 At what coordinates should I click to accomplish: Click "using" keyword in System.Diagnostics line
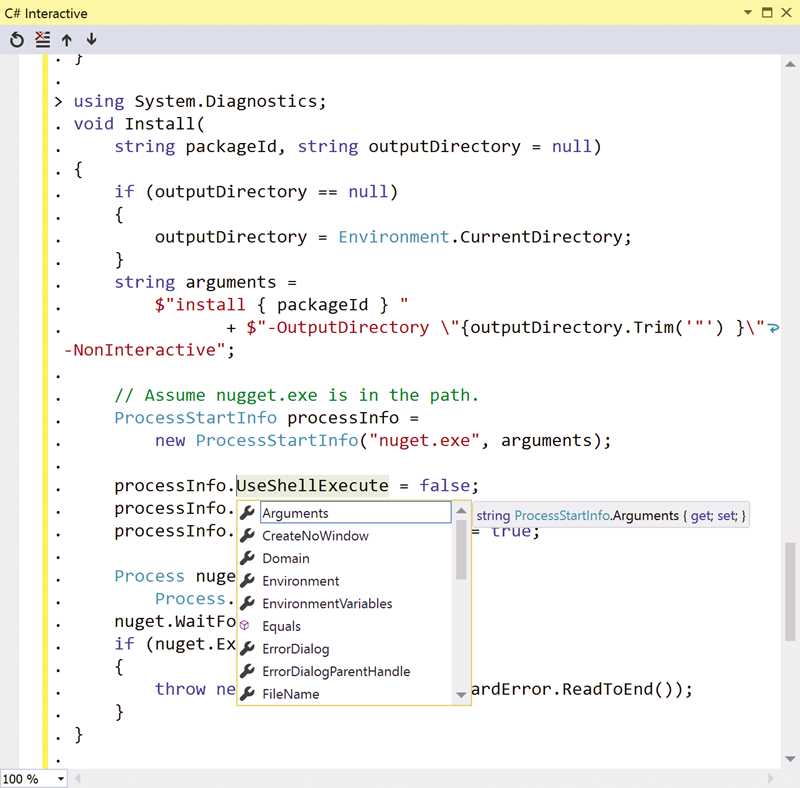pos(99,101)
